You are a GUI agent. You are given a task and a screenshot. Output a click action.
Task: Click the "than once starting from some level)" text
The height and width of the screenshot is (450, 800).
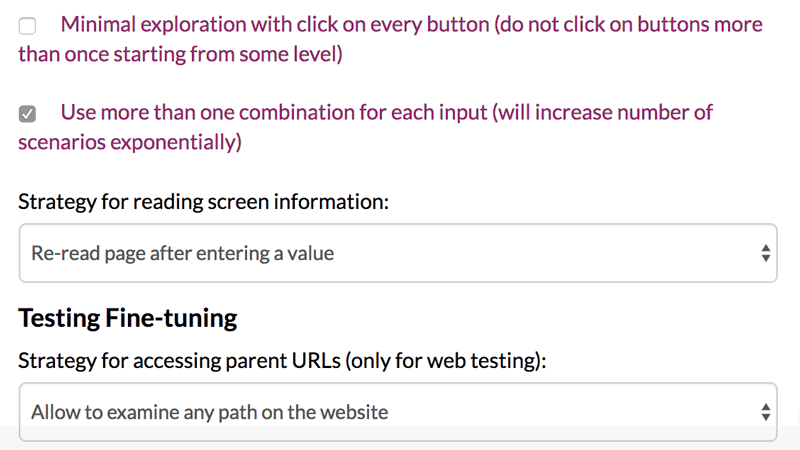(x=180, y=54)
